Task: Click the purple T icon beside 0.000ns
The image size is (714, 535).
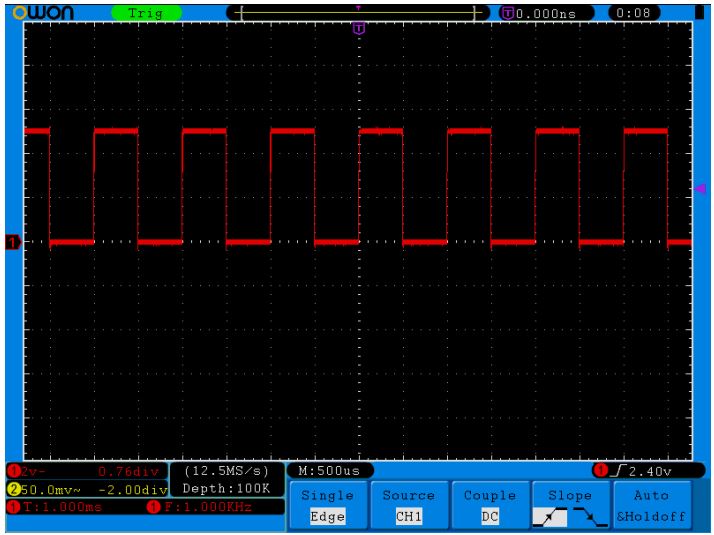Action: tap(508, 14)
